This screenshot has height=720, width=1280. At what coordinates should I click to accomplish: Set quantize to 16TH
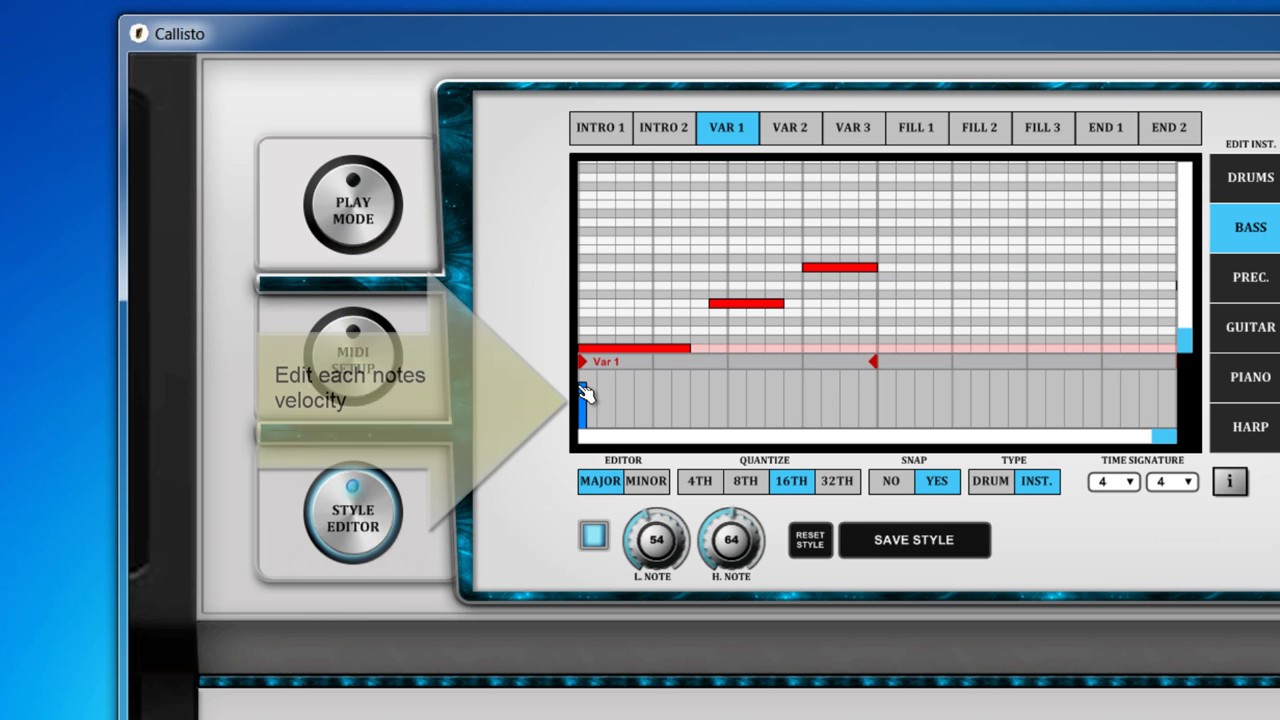791,481
